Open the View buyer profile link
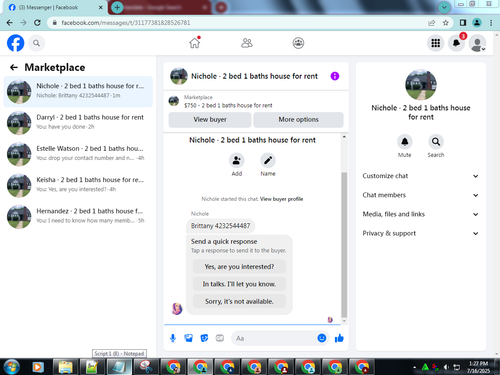 [x=281, y=199]
